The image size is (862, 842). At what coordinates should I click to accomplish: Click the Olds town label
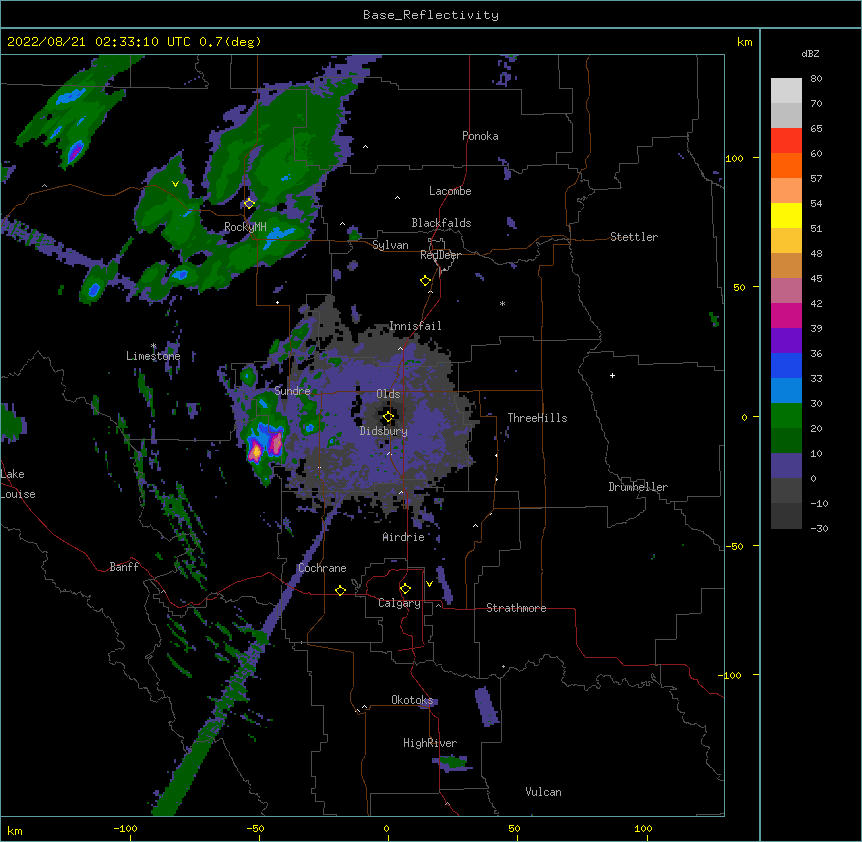[388, 394]
